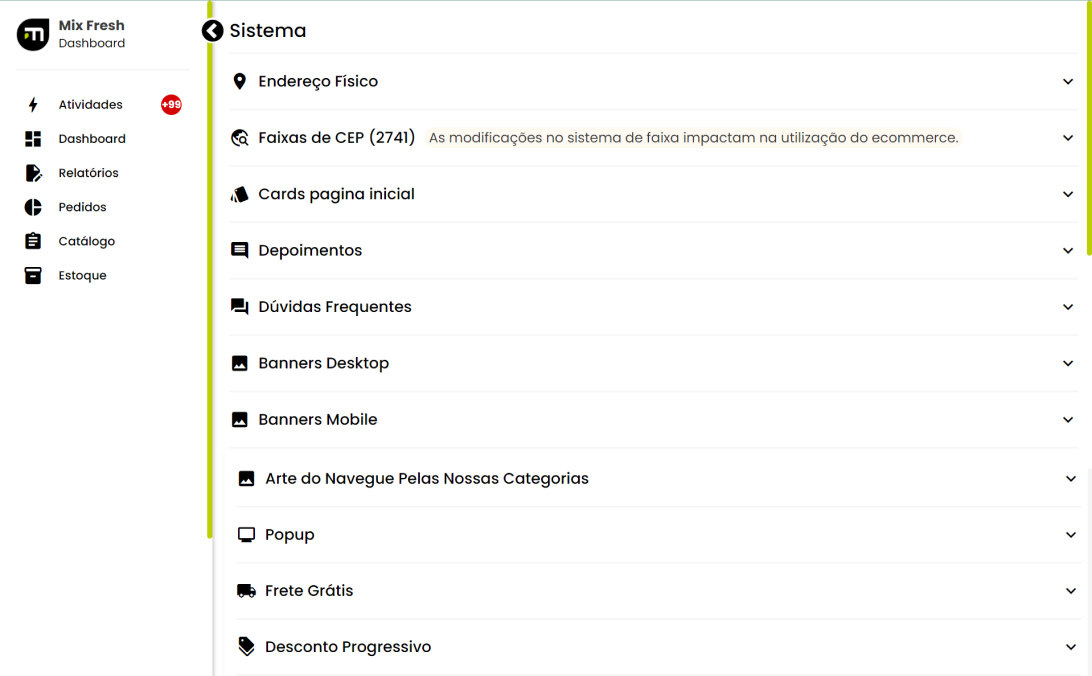Expand the Dúvidas Frequentes chevron

click(x=1068, y=307)
